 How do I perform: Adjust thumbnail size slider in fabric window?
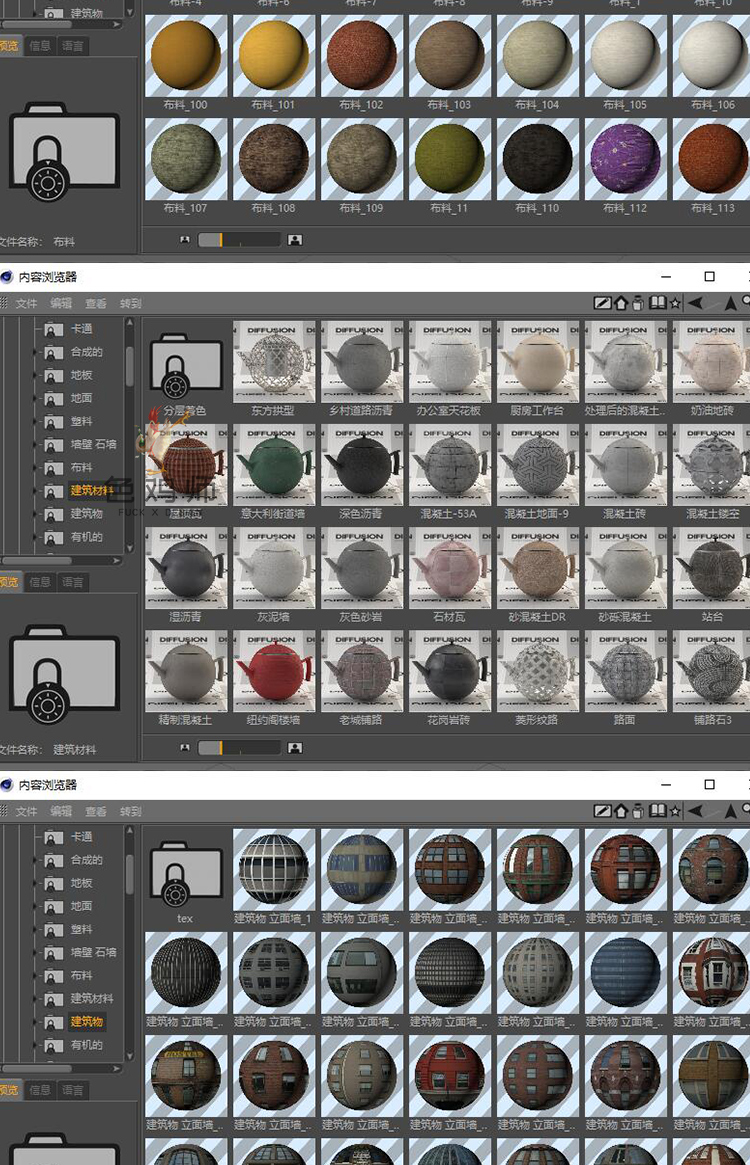(239, 239)
